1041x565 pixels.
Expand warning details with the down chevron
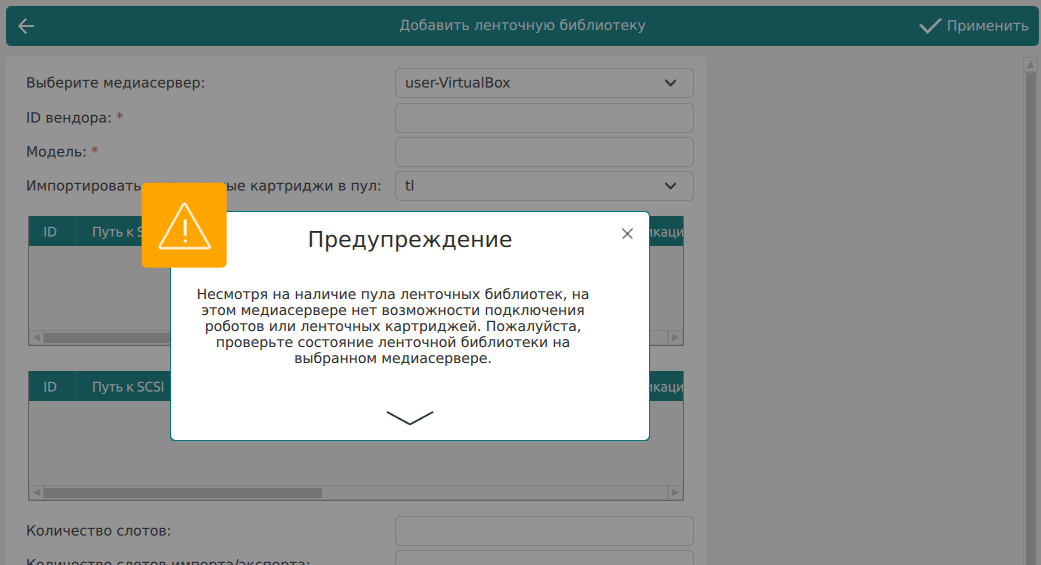click(410, 417)
